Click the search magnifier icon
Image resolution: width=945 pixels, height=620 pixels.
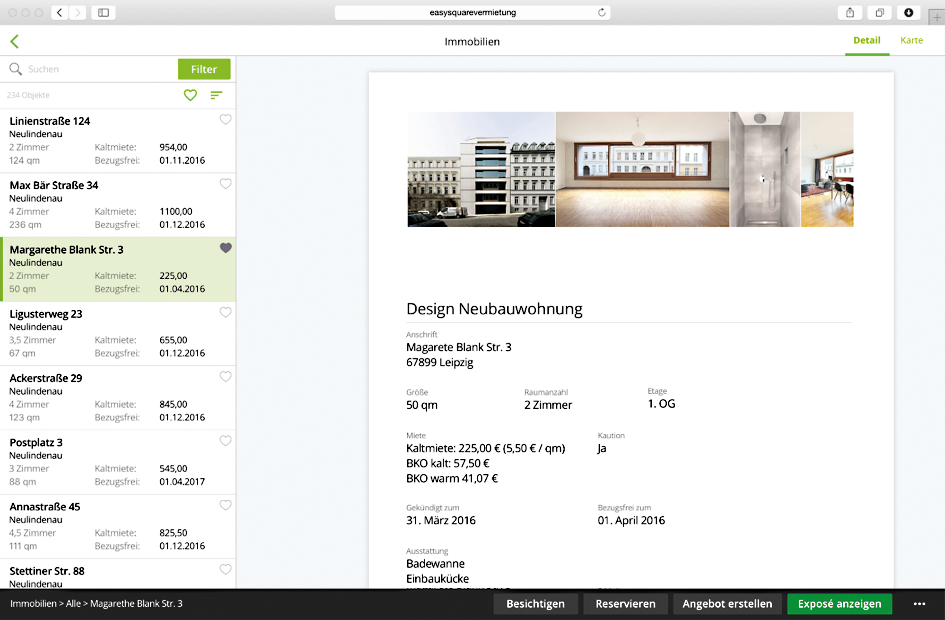(x=16, y=69)
